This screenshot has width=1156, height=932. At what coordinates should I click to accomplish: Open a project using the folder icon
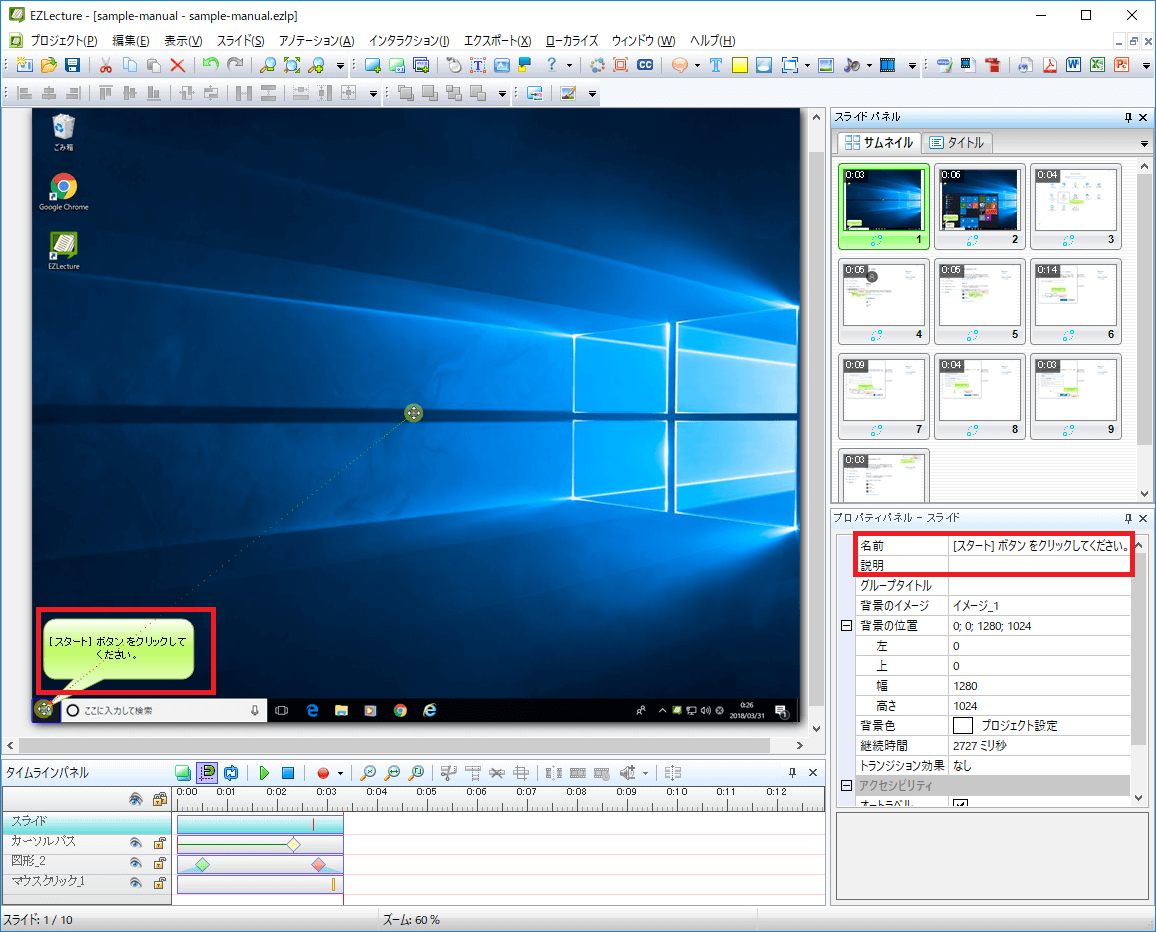(x=49, y=65)
